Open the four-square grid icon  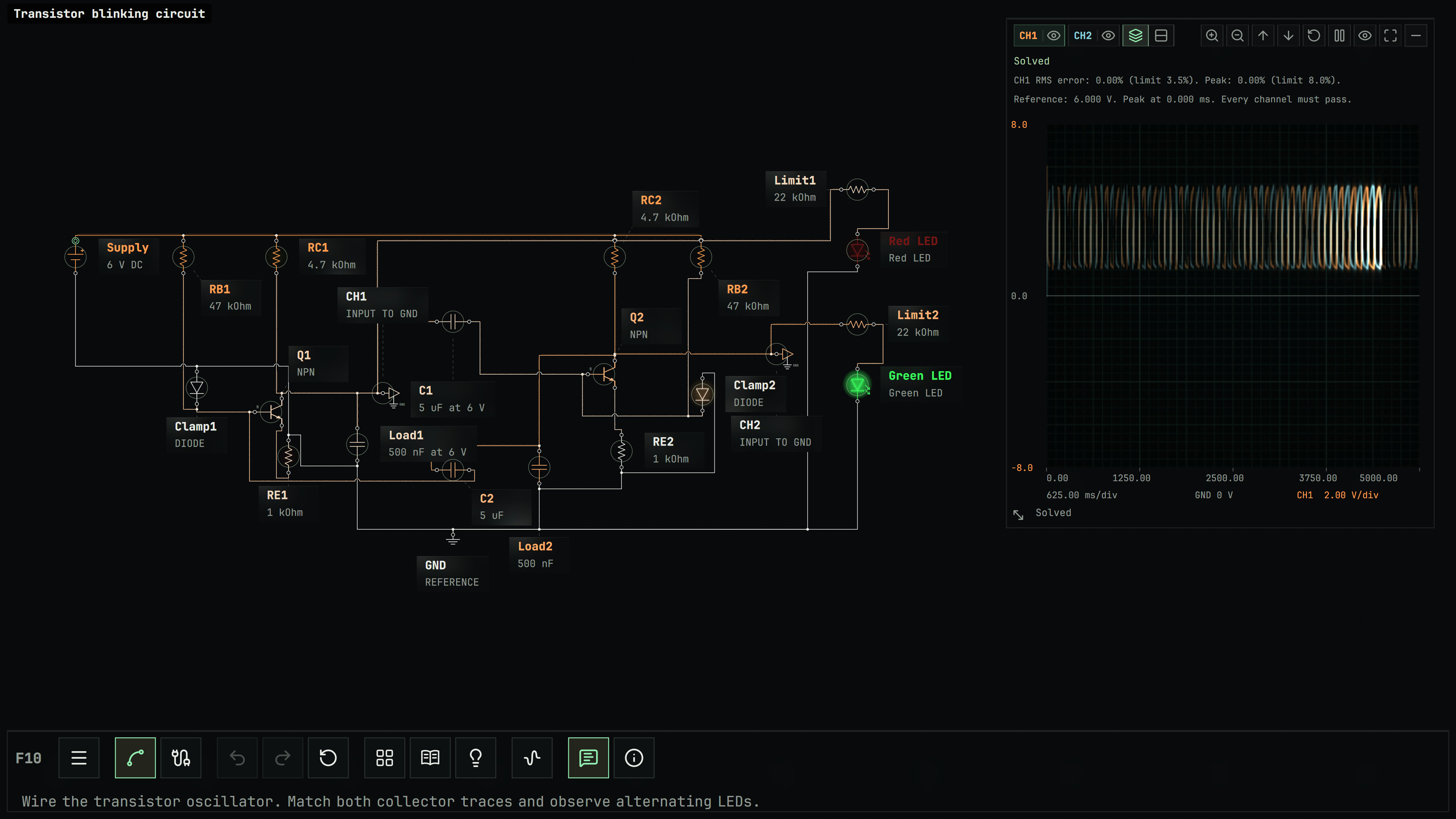(385, 758)
